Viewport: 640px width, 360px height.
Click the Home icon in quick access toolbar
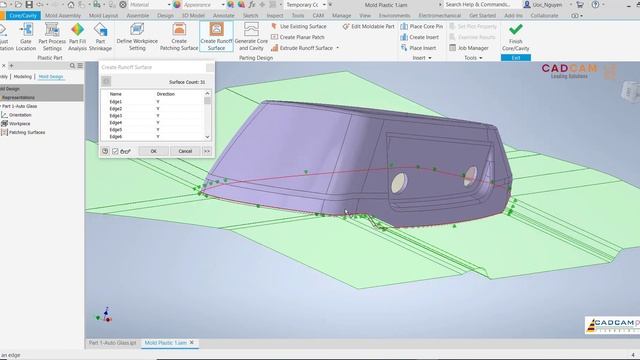71,4
